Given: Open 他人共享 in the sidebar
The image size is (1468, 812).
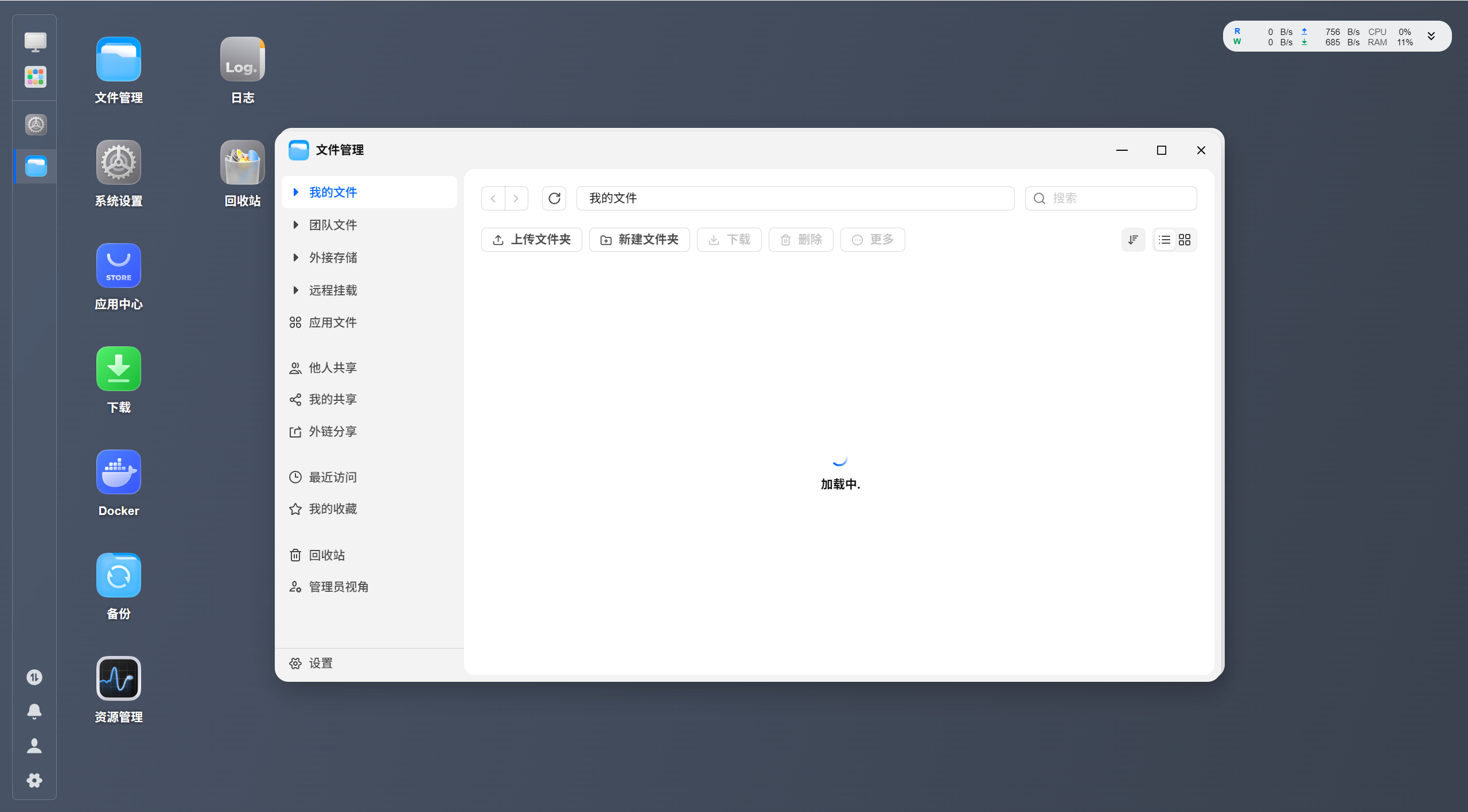Looking at the screenshot, I should tap(369, 368).
